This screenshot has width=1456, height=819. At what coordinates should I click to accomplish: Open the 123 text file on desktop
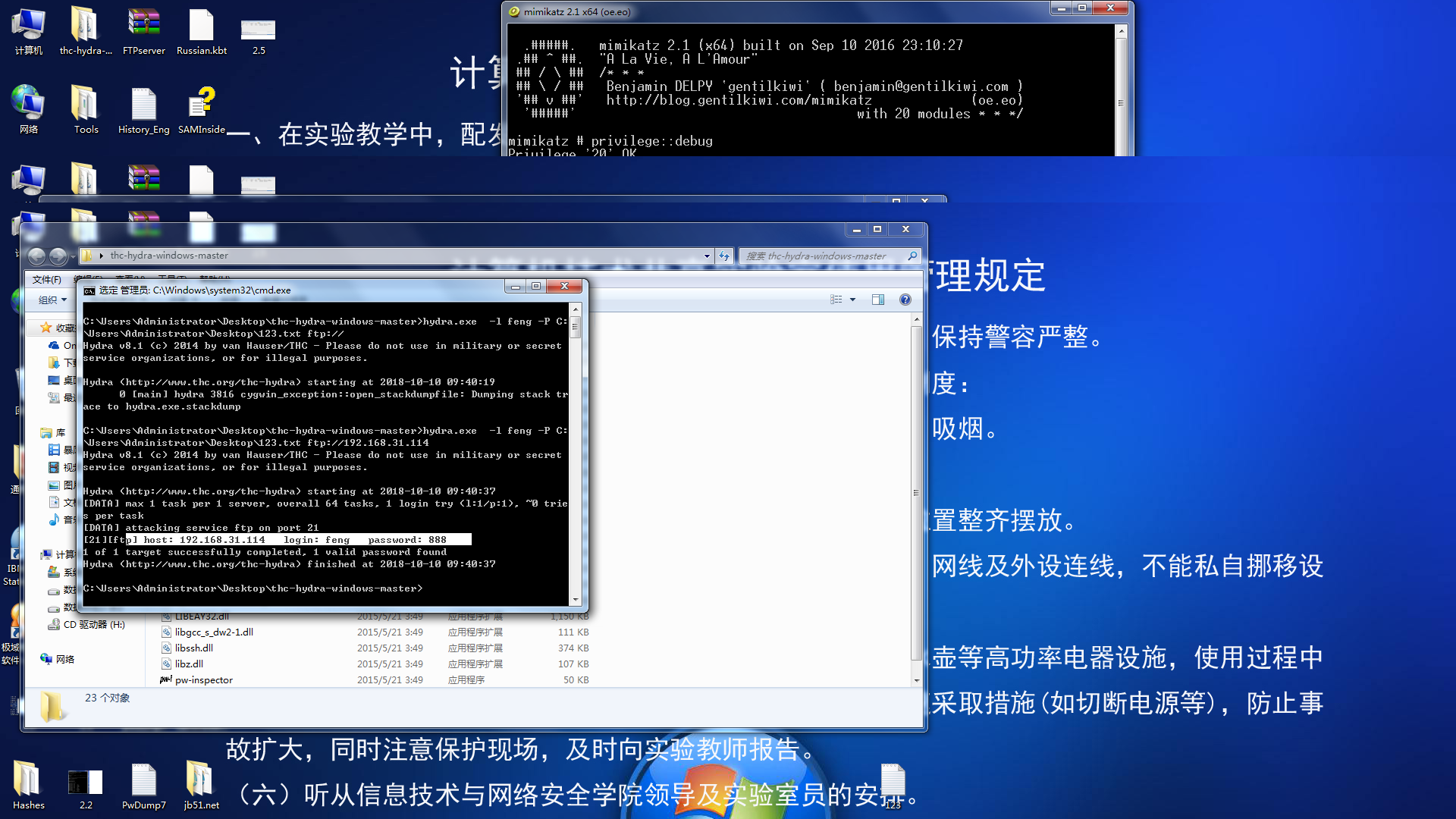click(x=893, y=786)
